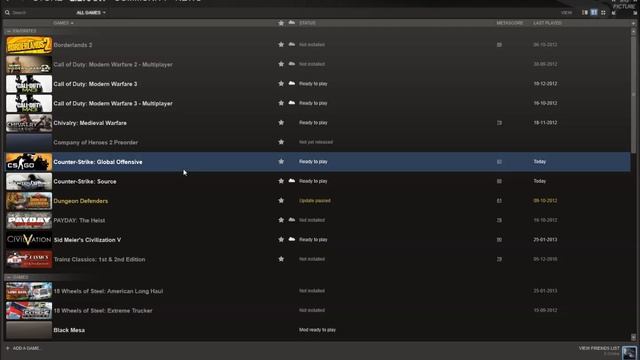640x360 pixels.
Task: Click the cloud icon for Modern Warfare 3 - Multiplayer
Action: click(x=291, y=103)
